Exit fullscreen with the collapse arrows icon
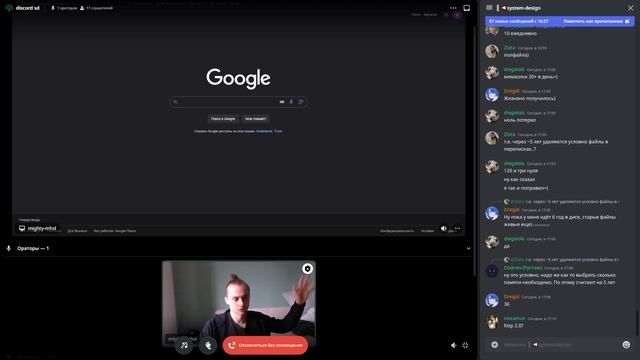Screen dimensions: 640x360 [x=465, y=345]
